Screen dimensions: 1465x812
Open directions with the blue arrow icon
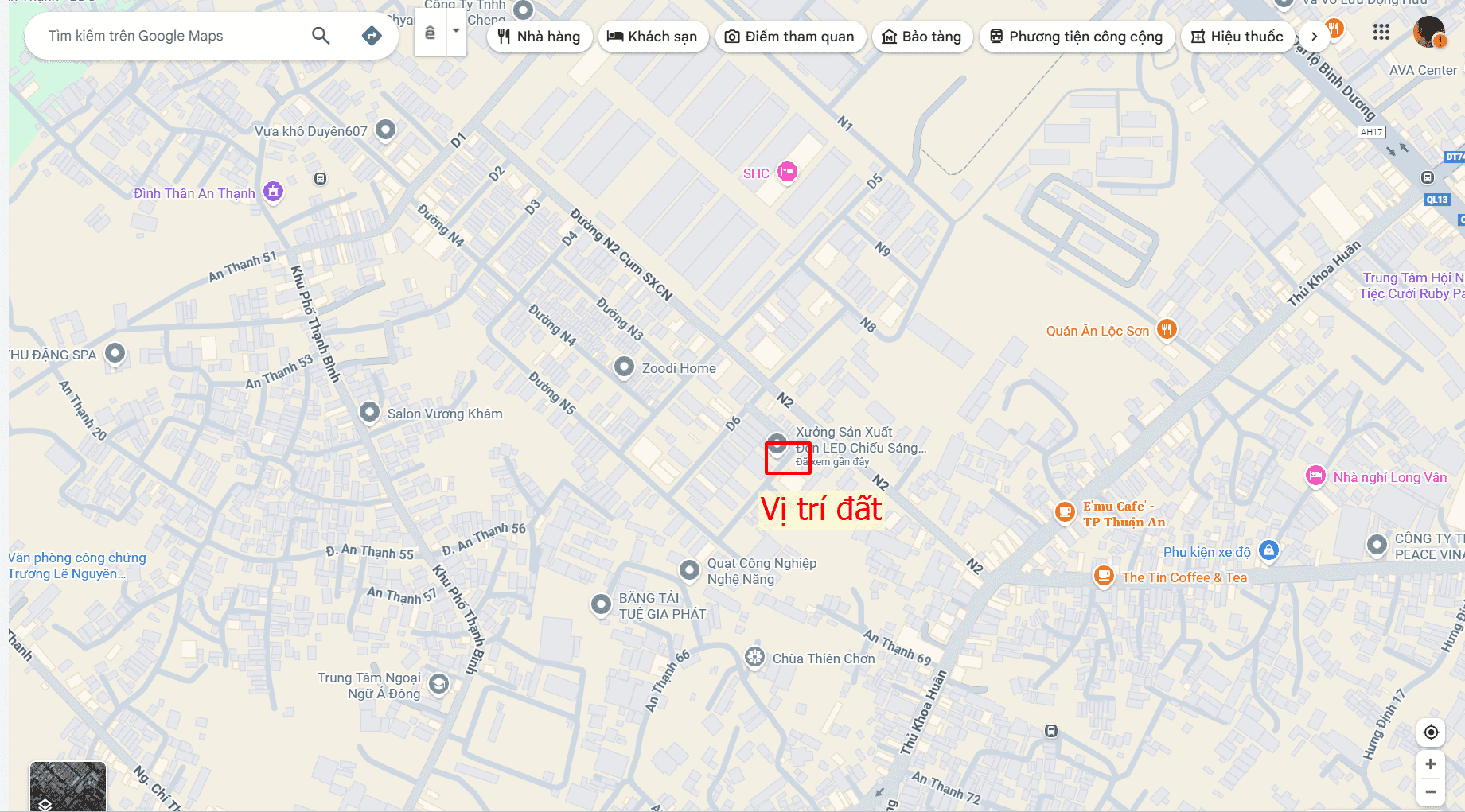tap(372, 36)
